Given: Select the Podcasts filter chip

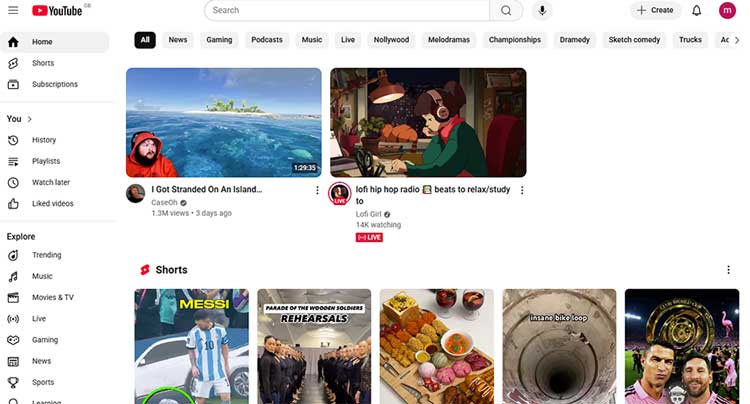Looking at the screenshot, I should pyautogui.click(x=266, y=40).
